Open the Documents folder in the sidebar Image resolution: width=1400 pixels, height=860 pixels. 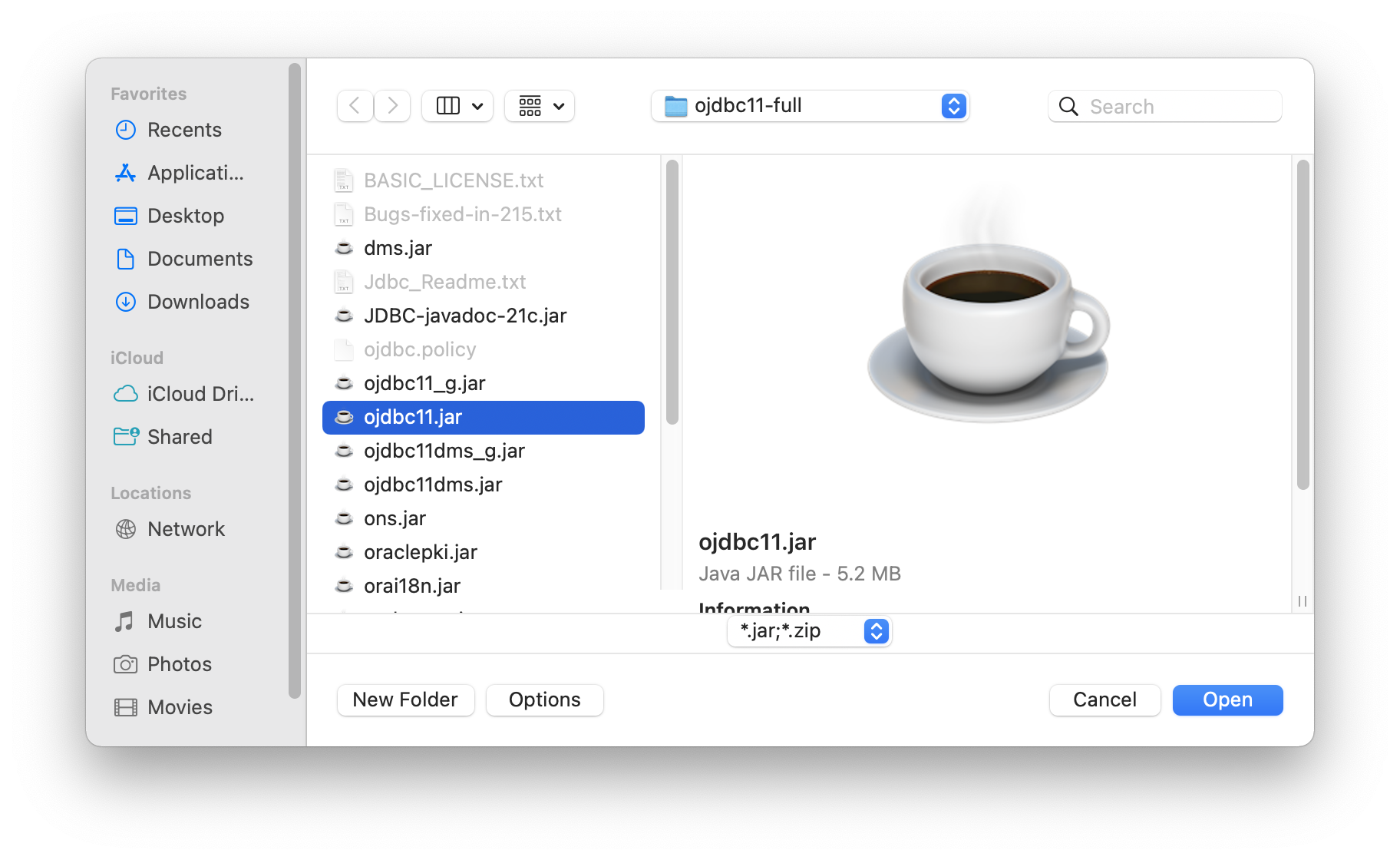pyautogui.click(x=184, y=259)
